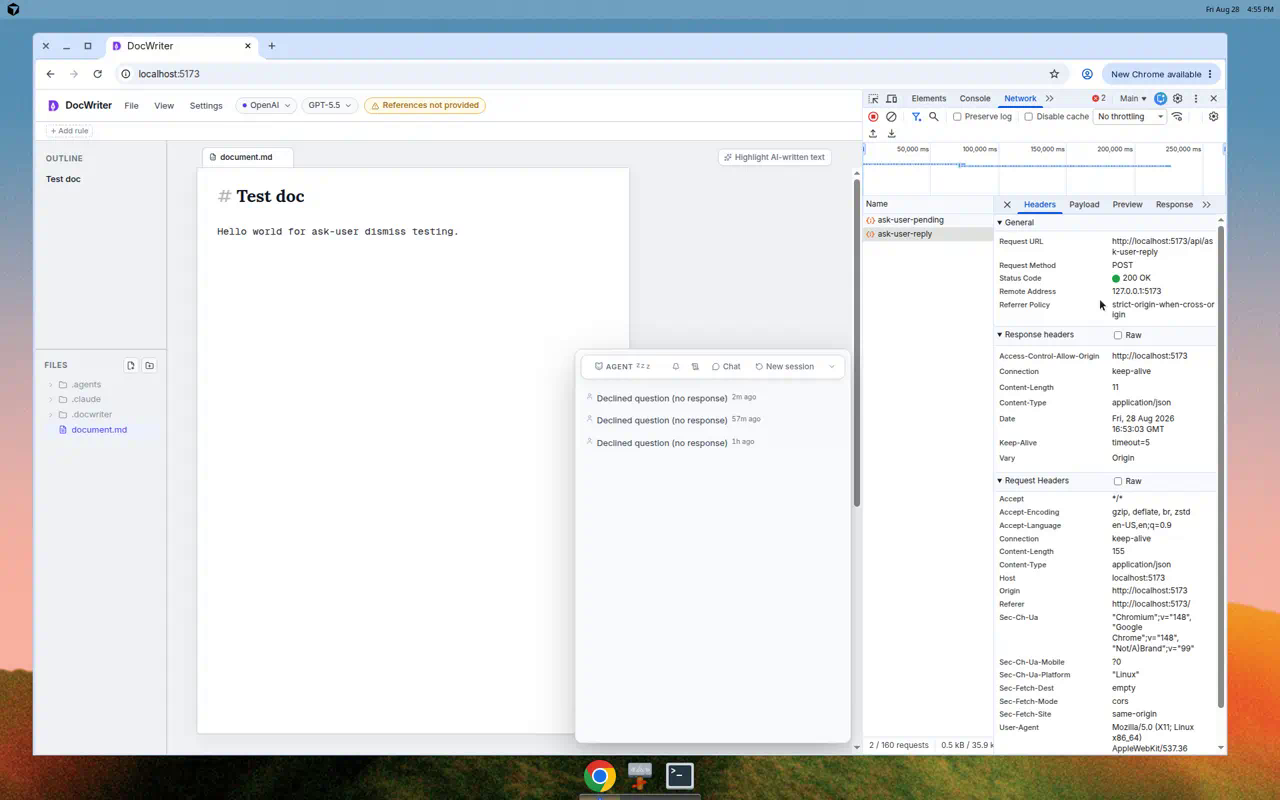Show more request detail tabs

pyautogui.click(x=1207, y=205)
